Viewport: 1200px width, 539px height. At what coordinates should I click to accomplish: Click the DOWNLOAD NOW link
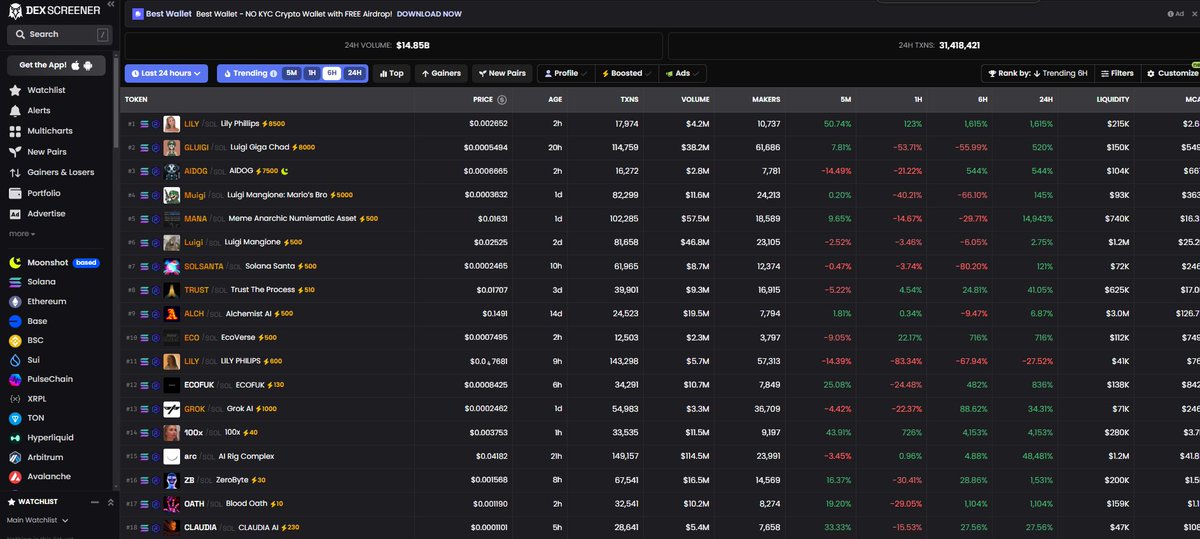pyautogui.click(x=429, y=14)
